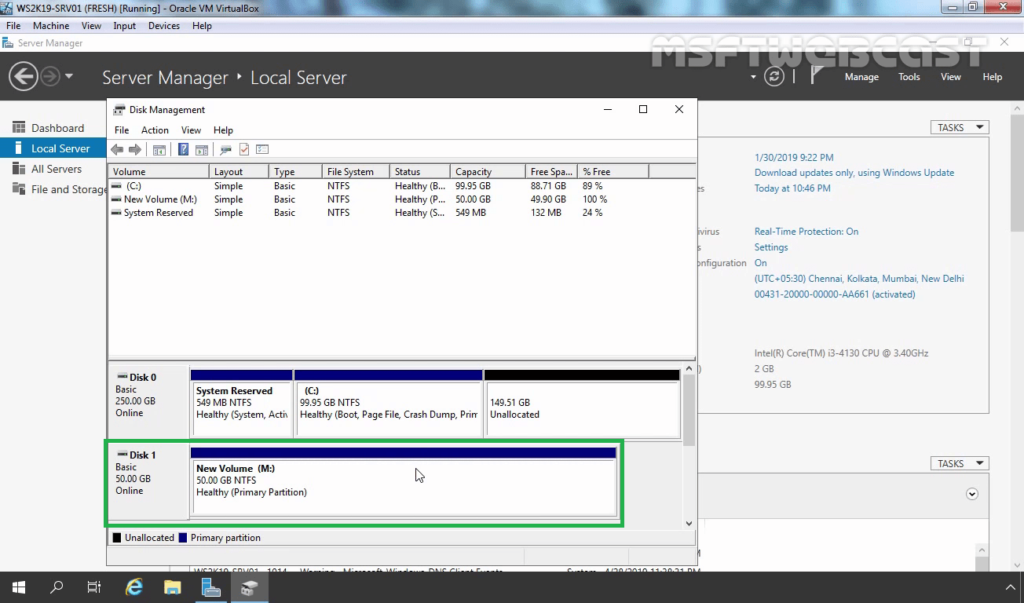Open Disk Management View menu
This screenshot has width=1024, height=603.
191,130
